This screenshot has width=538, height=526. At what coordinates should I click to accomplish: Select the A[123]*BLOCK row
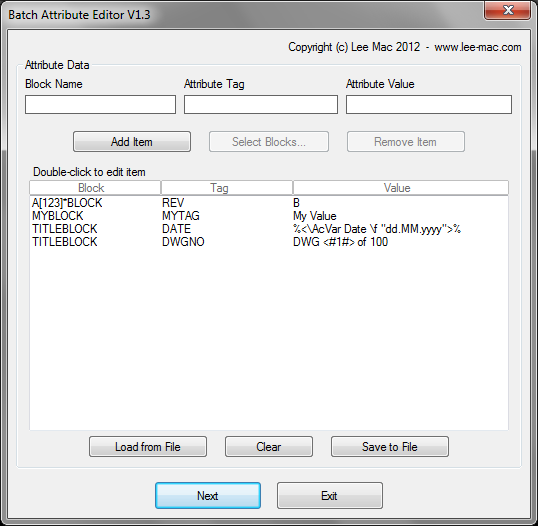pos(269,203)
